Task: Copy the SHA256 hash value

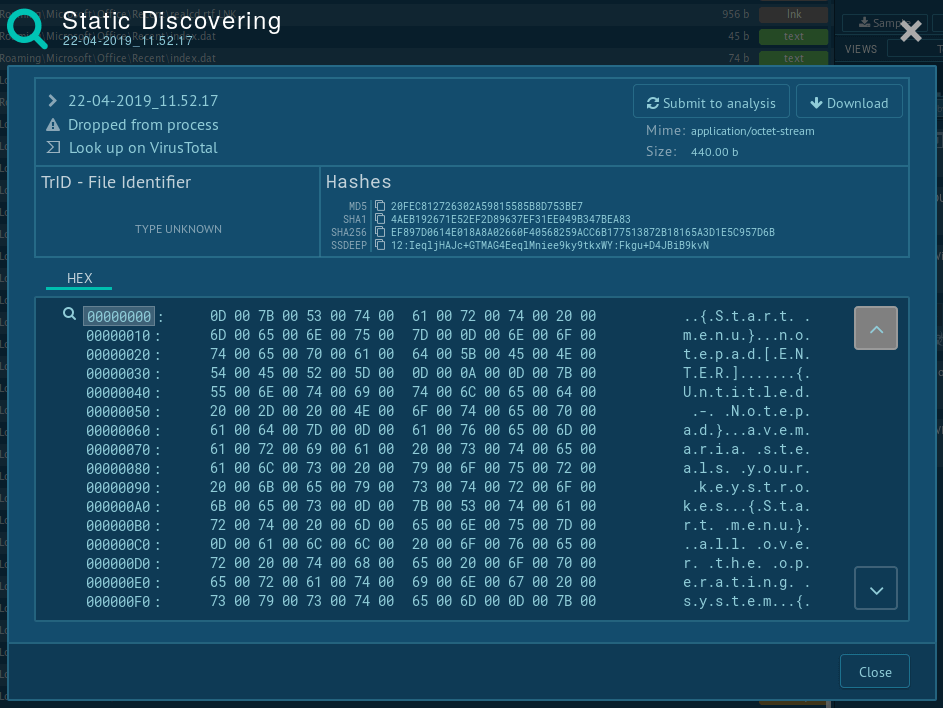Action: point(380,233)
